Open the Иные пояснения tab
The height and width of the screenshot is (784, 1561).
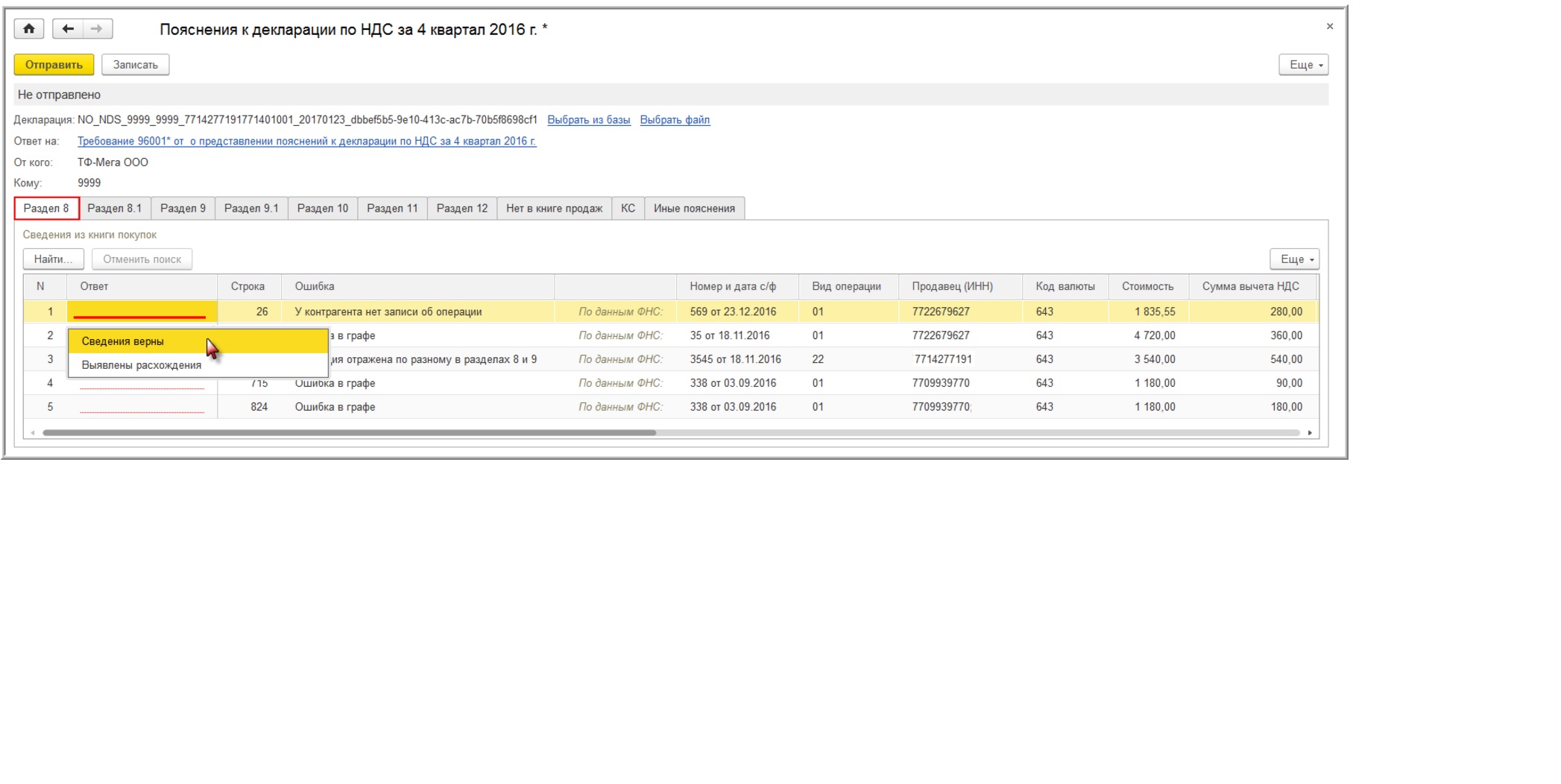coord(694,209)
